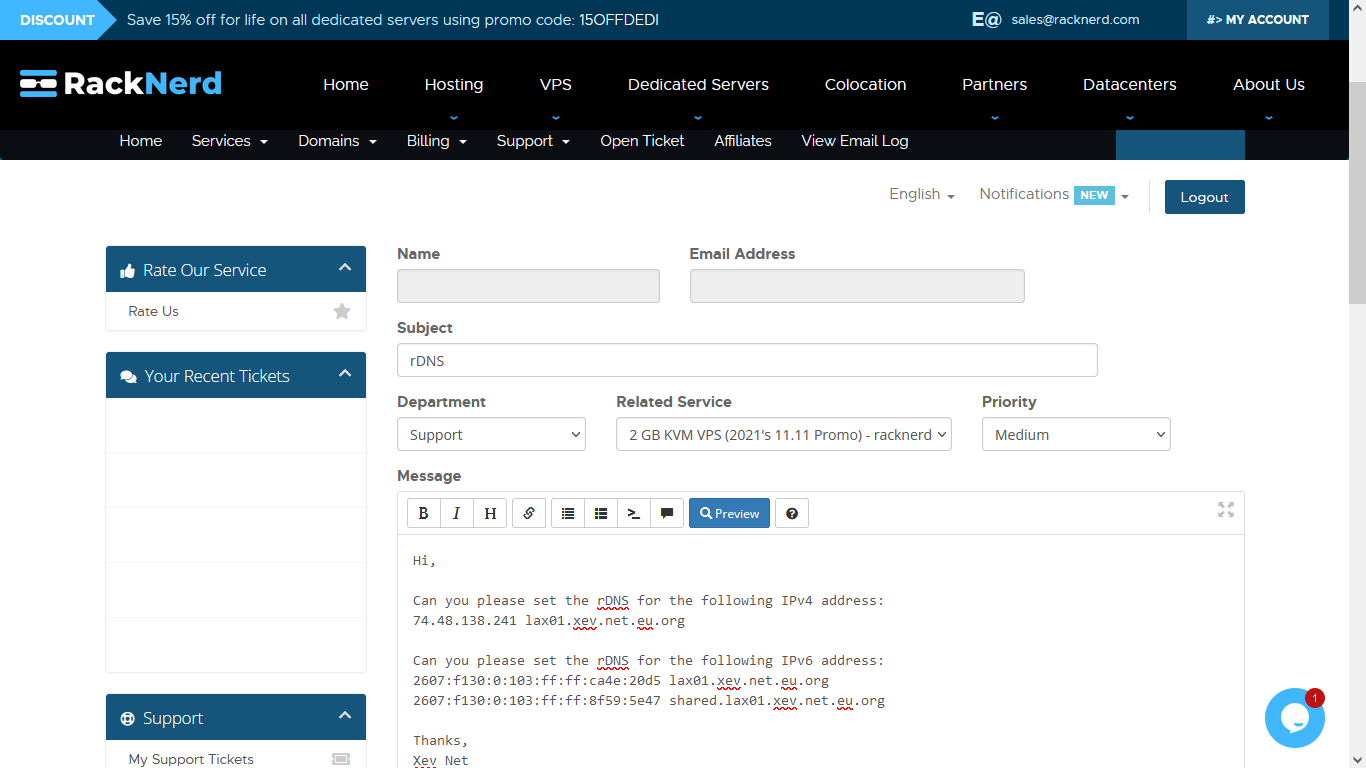This screenshot has width=1366, height=768.
Task: Open the Related Service dropdown
Action: (783, 435)
